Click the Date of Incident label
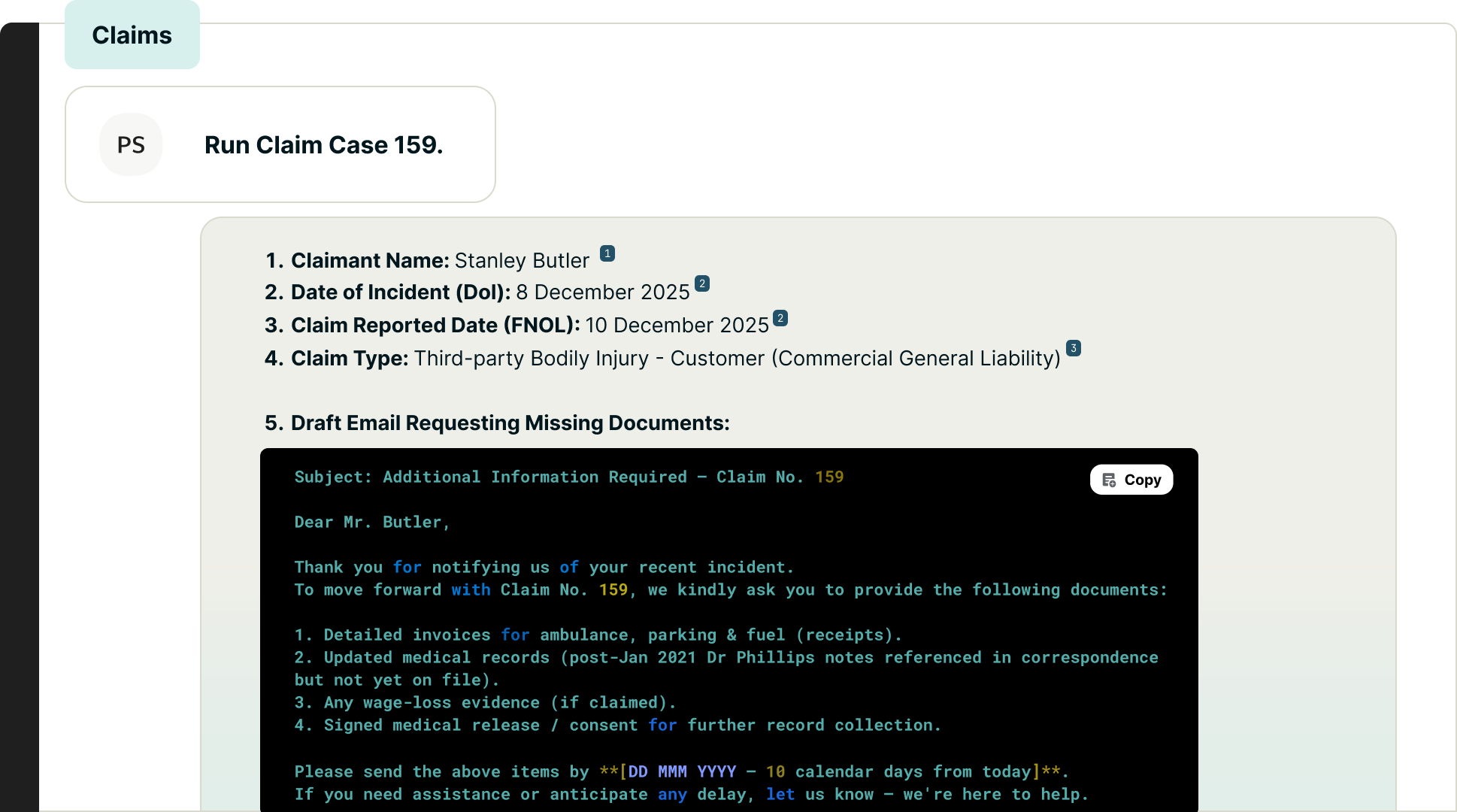This screenshot has width=1457, height=812. pyautogui.click(x=400, y=292)
